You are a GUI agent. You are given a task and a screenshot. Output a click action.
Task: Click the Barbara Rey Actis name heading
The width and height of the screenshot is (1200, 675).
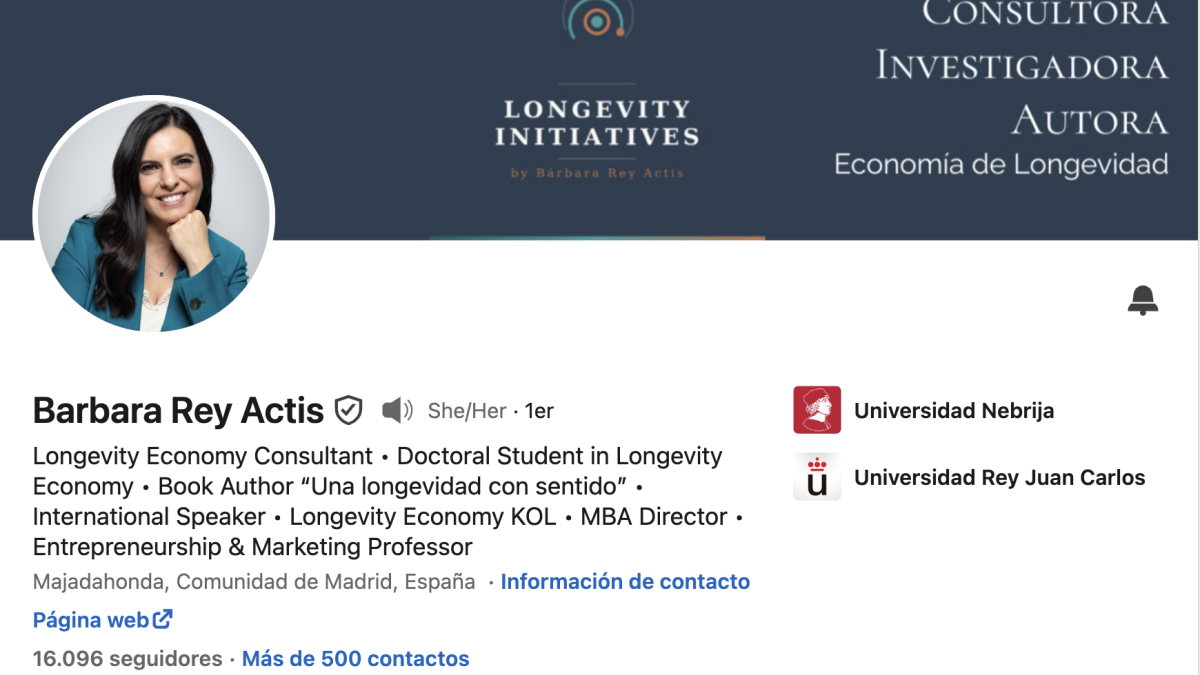[x=179, y=410]
